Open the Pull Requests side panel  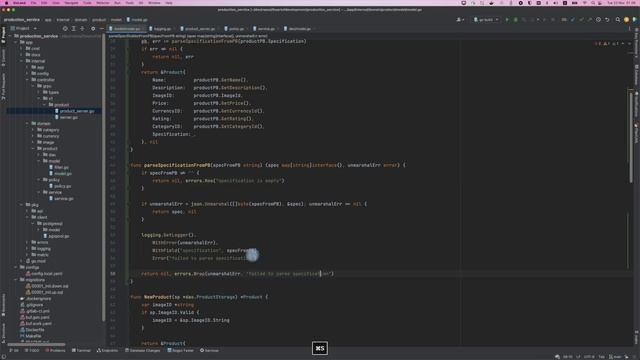pos(3,87)
